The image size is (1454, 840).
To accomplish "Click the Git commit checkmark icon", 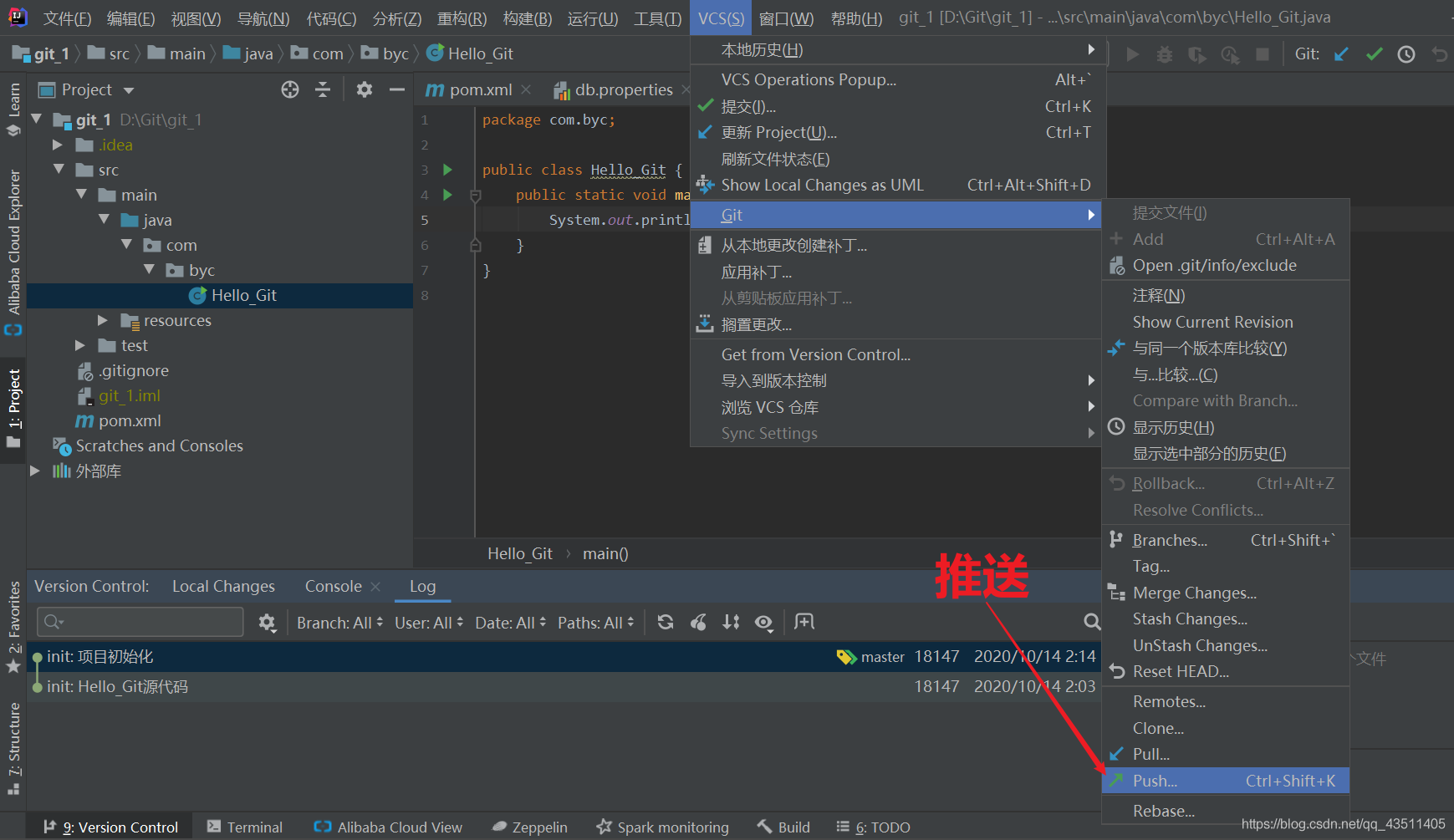I will [1374, 54].
